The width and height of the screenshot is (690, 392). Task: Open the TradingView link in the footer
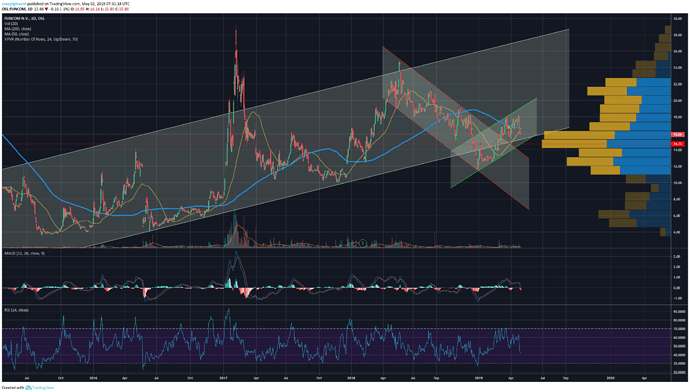[42, 388]
